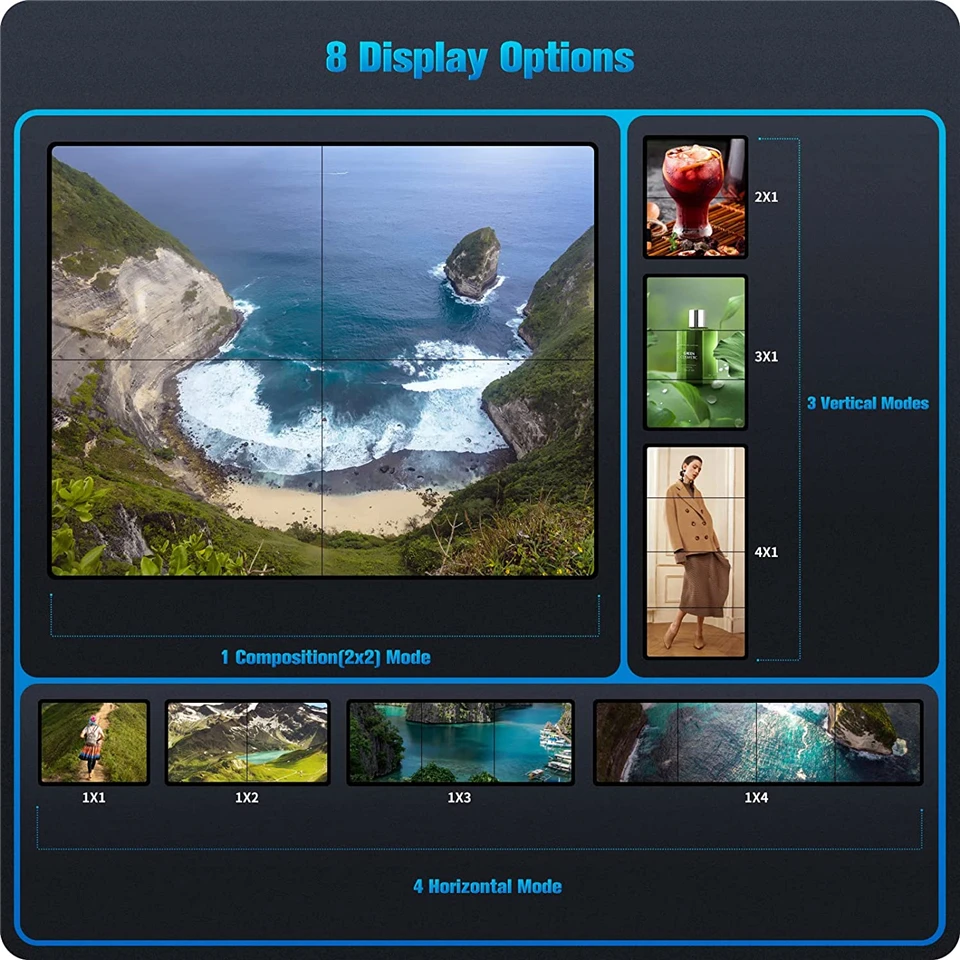Click the 4 Horizontal Mode heading
Screen dimensions: 960x960
click(x=488, y=884)
